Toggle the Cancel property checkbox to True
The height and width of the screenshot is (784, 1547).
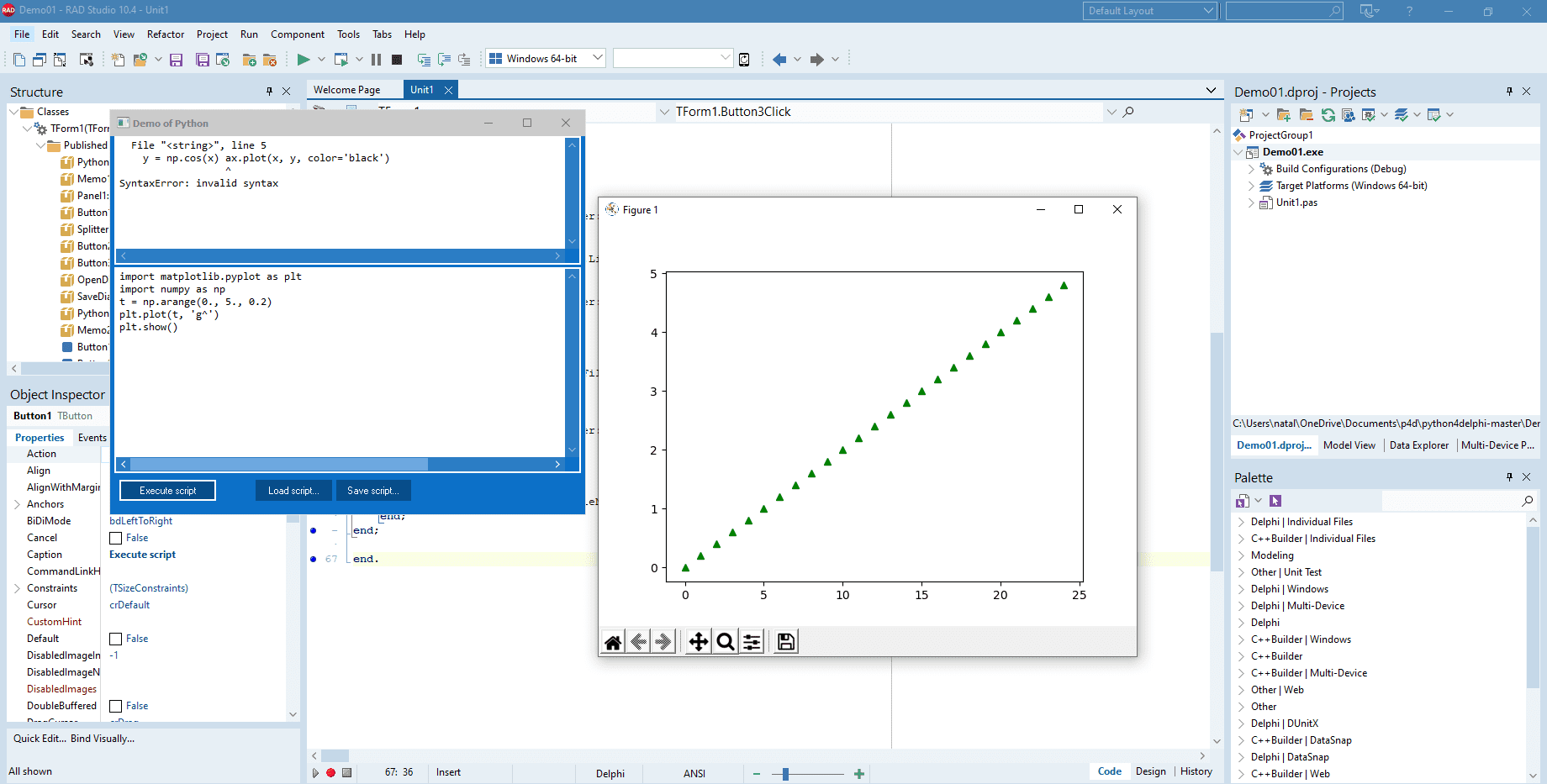coord(115,538)
